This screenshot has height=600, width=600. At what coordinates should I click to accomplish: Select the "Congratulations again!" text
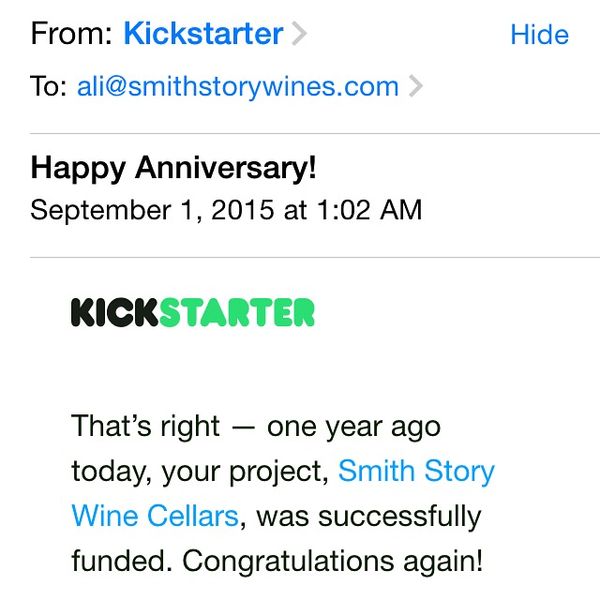pos(332,561)
